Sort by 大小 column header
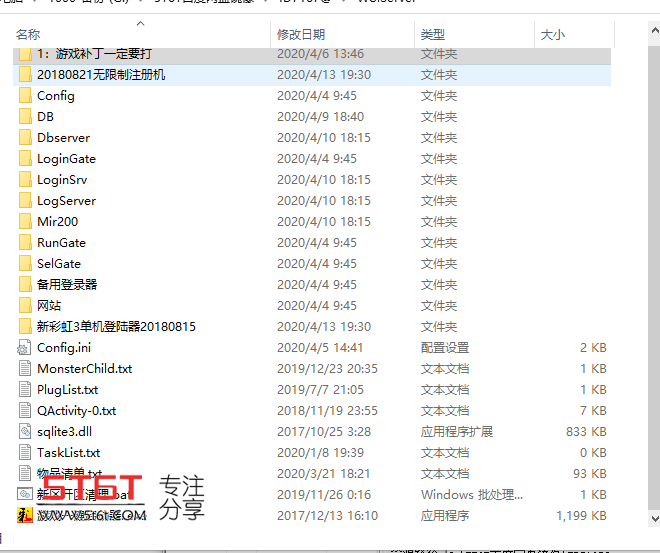This screenshot has width=660, height=553. click(x=553, y=35)
